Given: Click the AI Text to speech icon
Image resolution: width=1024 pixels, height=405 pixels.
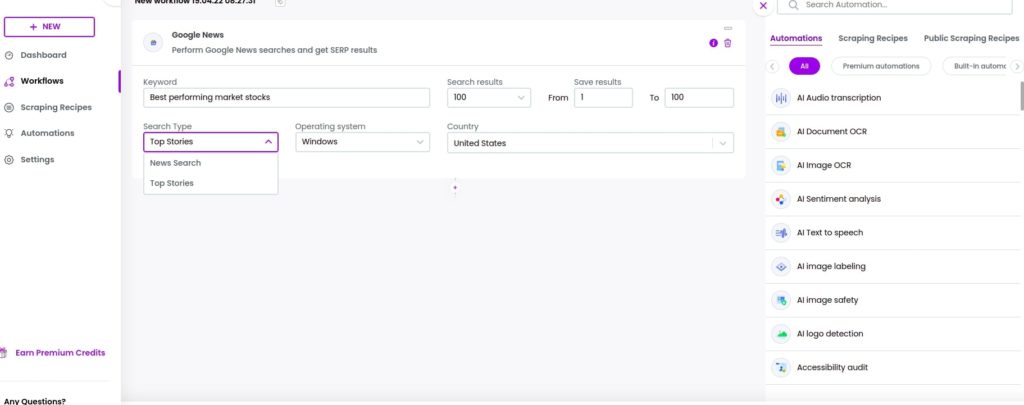Looking at the screenshot, I should [781, 233].
